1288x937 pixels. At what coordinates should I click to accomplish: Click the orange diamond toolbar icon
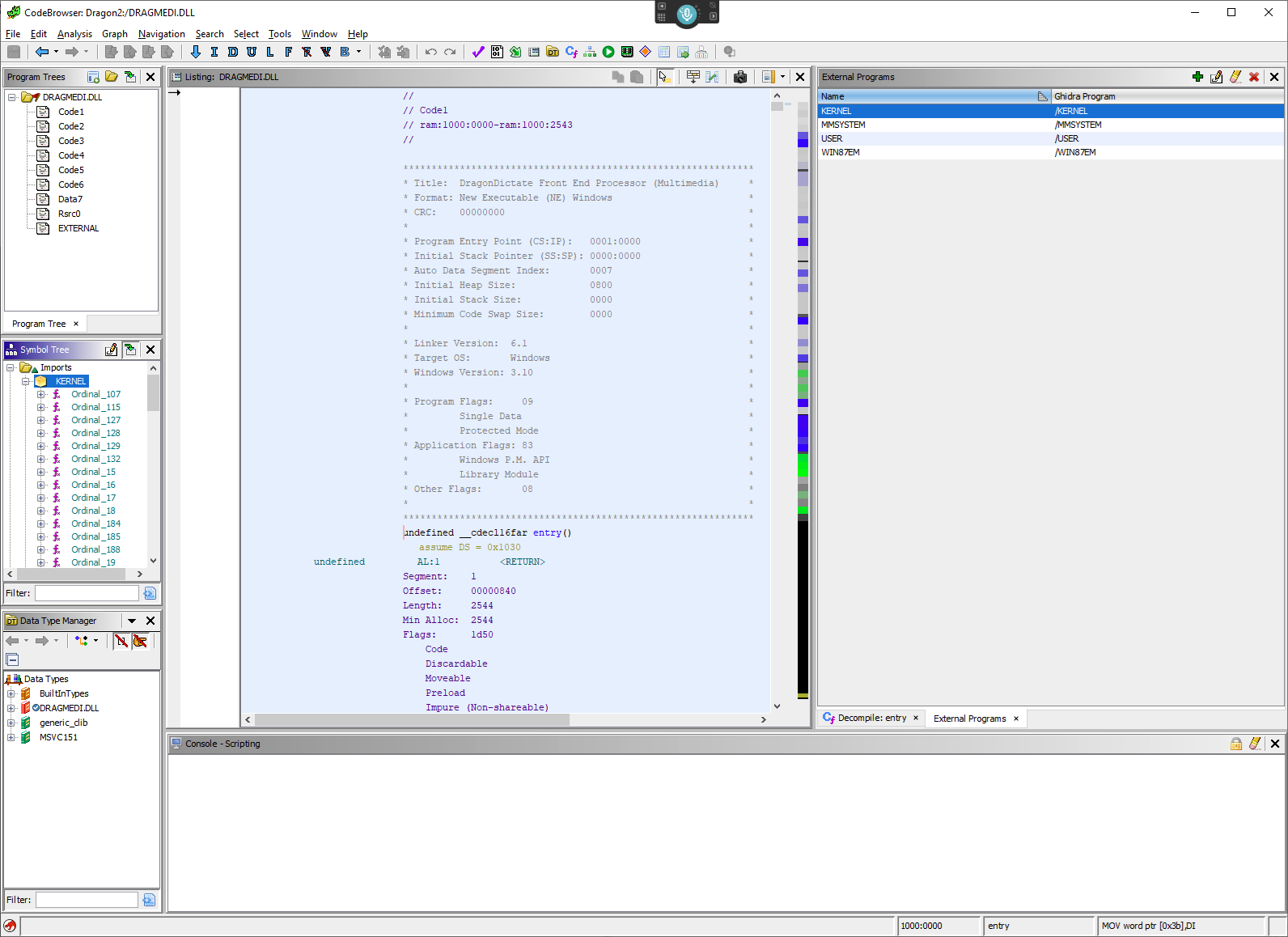646,52
